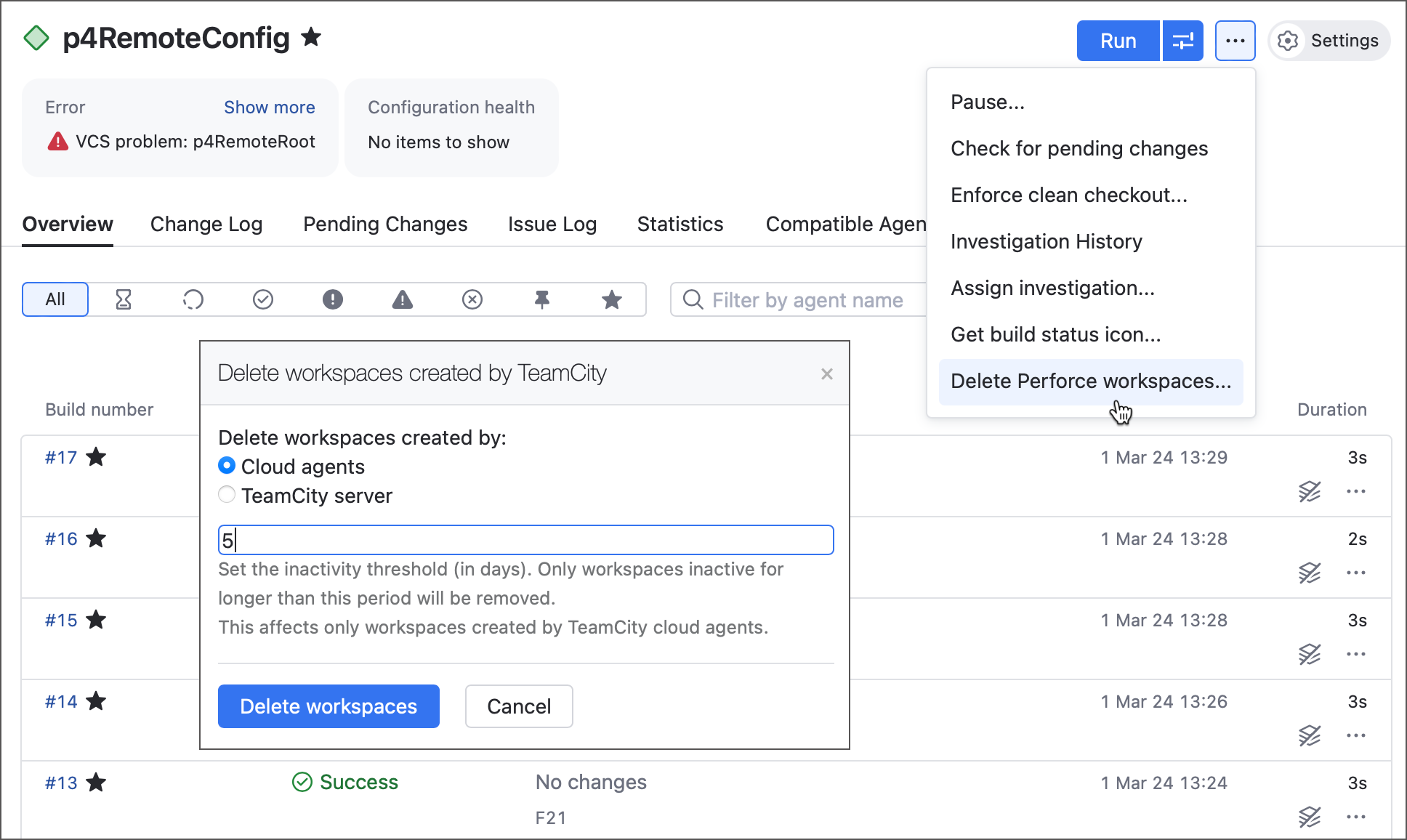The width and height of the screenshot is (1407, 840).
Task: Filter by canceled builds x-circle icon
Action: [472, 299]
